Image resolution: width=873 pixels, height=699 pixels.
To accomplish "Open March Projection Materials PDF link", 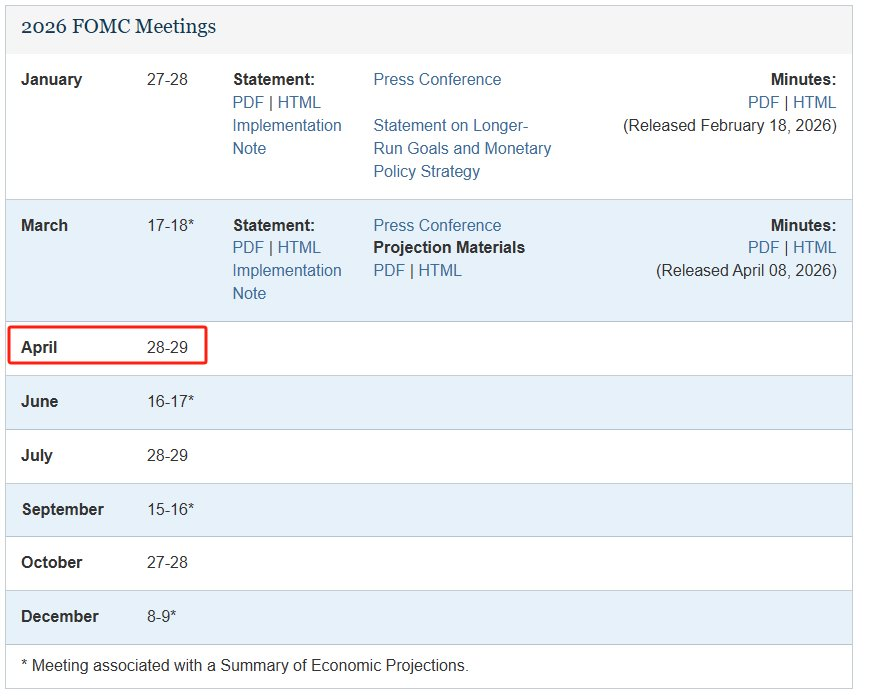I will [x=389, y=270].
